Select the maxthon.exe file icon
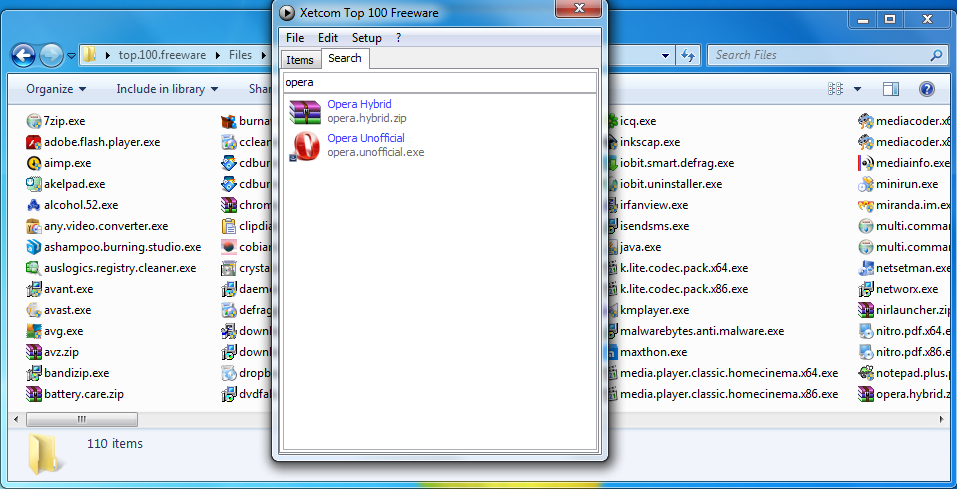Image resolution: width=957 pixels, height=489 pixels. [x=610, y=352]
